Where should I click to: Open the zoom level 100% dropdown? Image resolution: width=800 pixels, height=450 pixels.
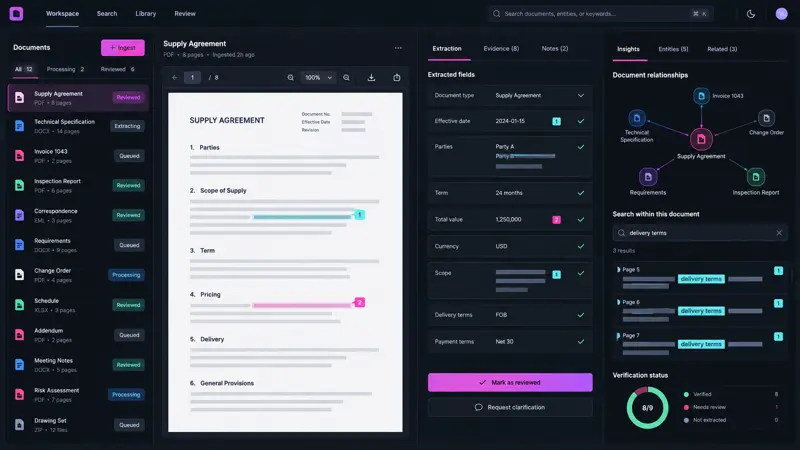[318, 78]
